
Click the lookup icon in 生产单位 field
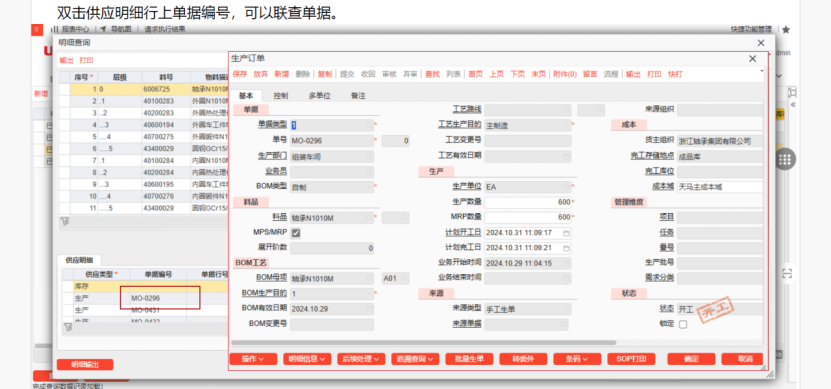click(567, 187)
